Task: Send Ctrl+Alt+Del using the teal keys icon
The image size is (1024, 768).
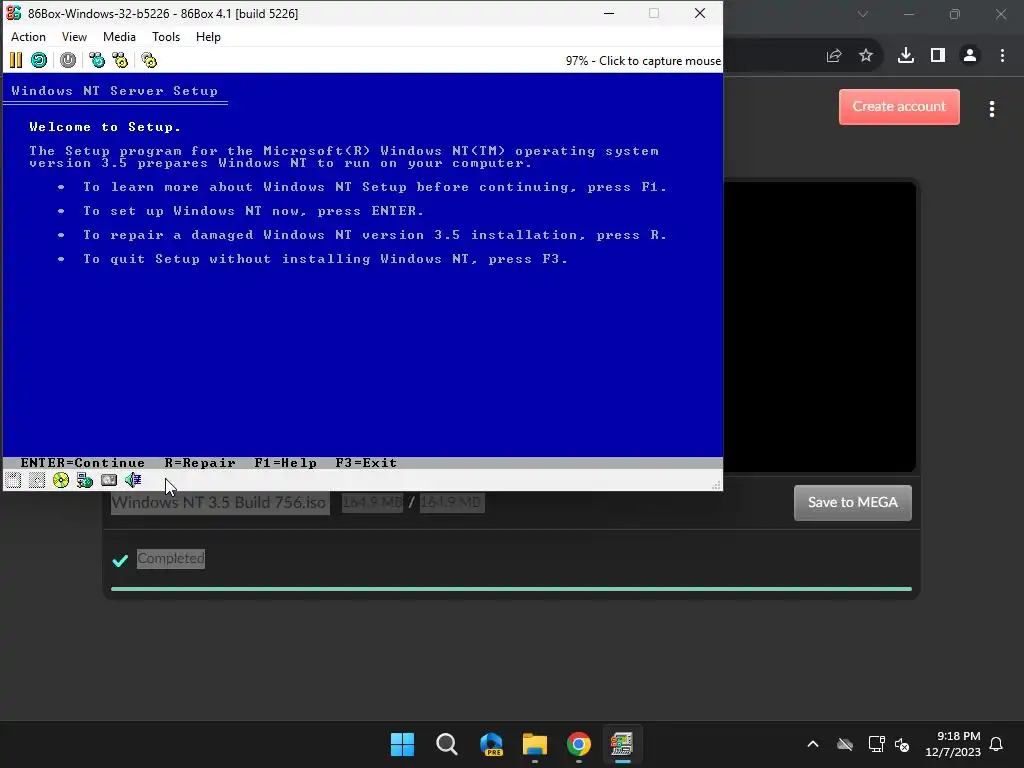Action: (x=97, y=61)
